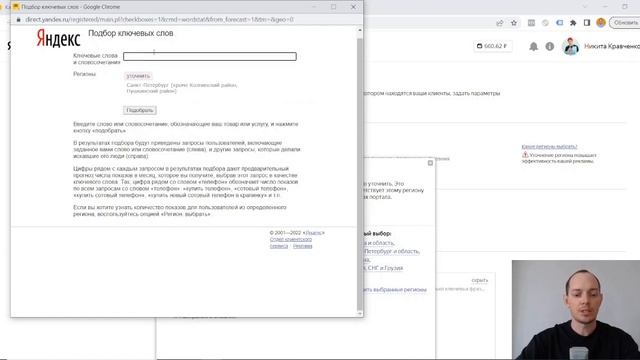640x360 pixels.
Task: Click popup window favicon in title bar
Action: tap(16, 7)
